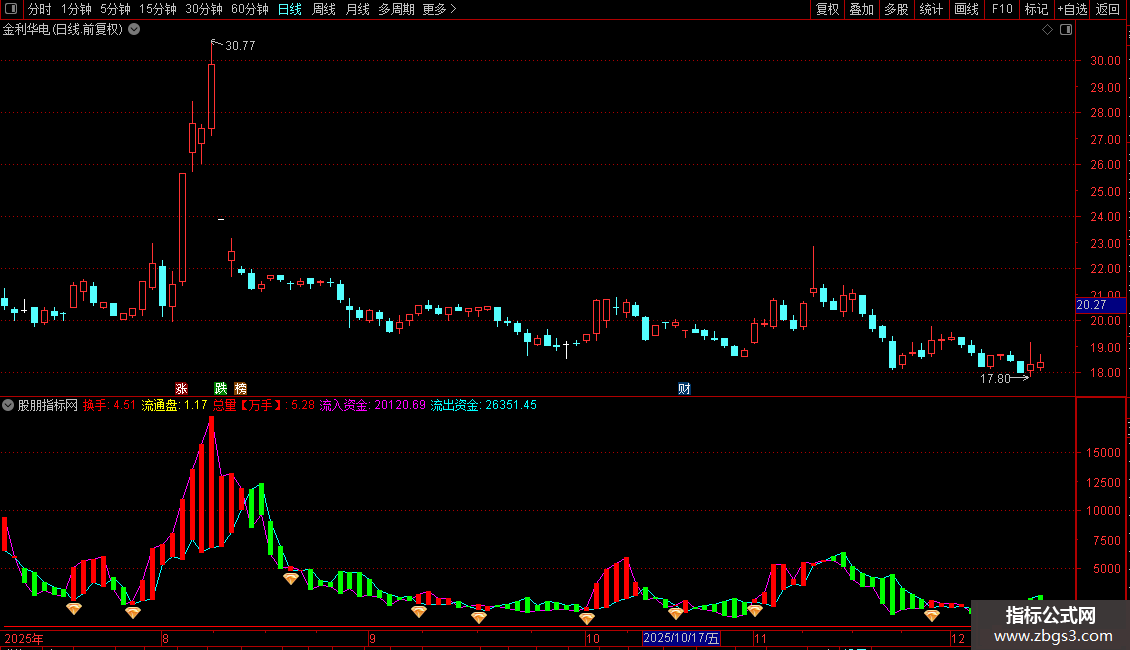Screen dimensions: 1130x650
Task: Click the 标记 mark button
Action: click(1036, 9)
